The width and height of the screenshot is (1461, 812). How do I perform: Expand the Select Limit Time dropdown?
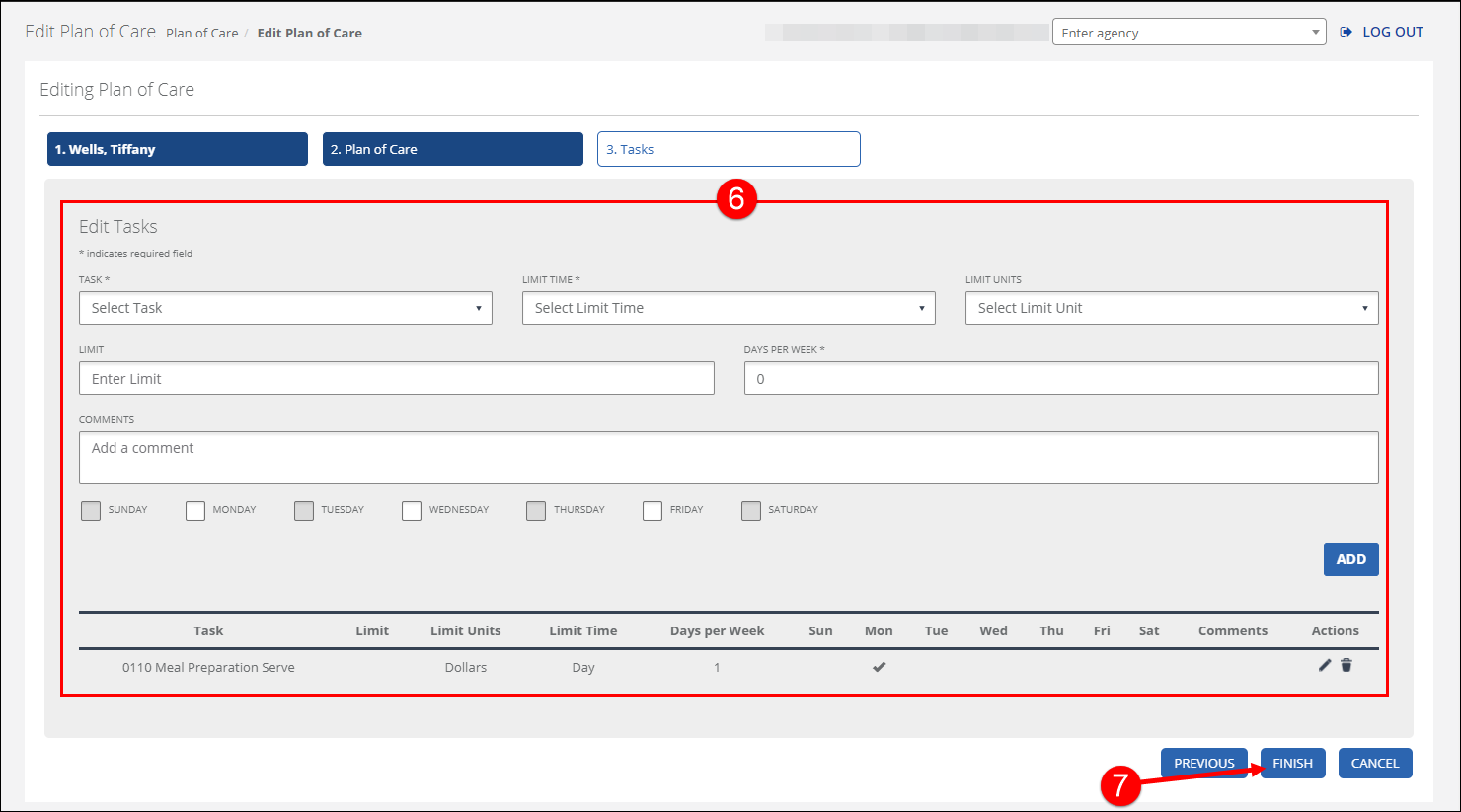coord(728,308)
